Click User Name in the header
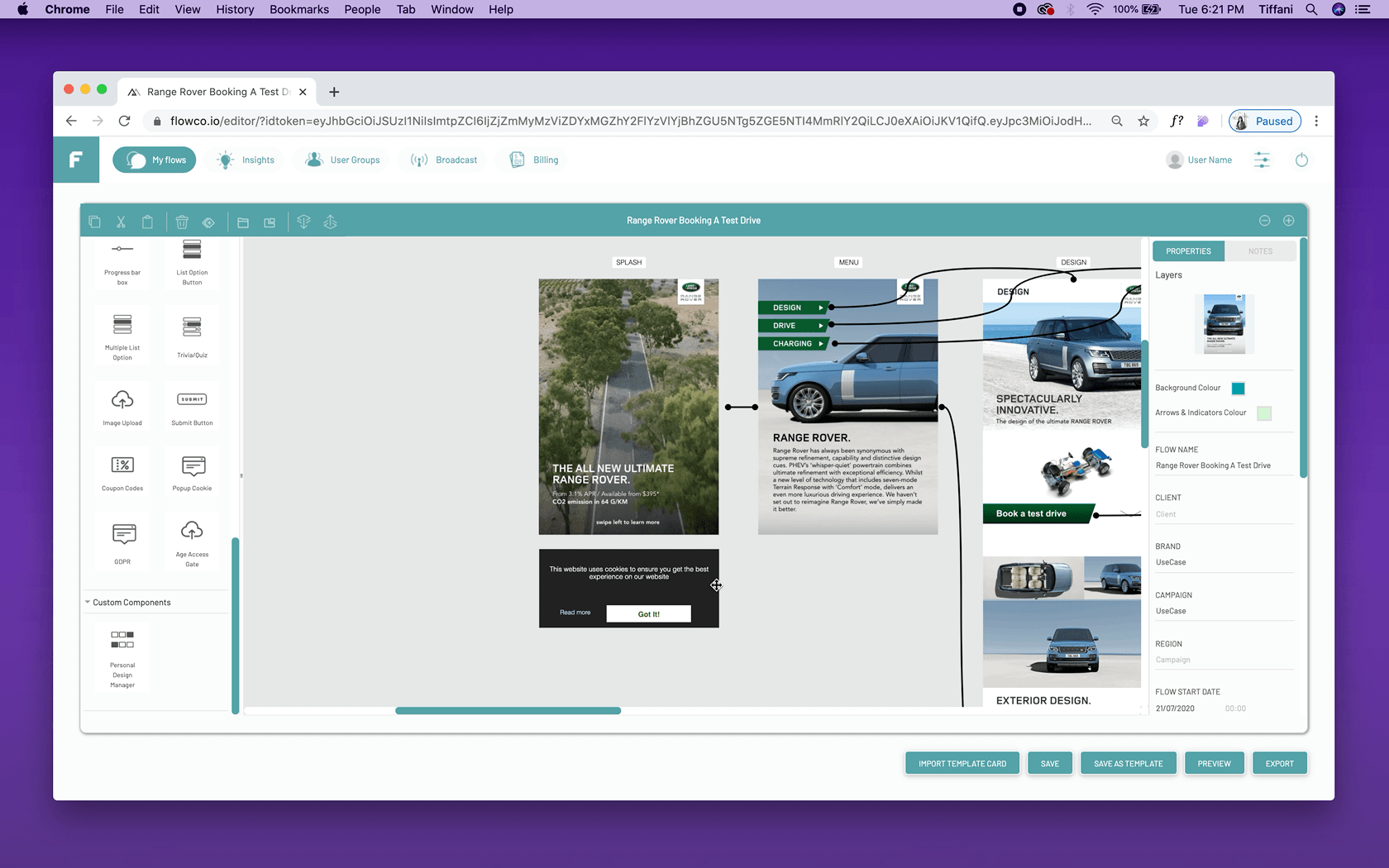1389x868 pixels. (1210, 160)
